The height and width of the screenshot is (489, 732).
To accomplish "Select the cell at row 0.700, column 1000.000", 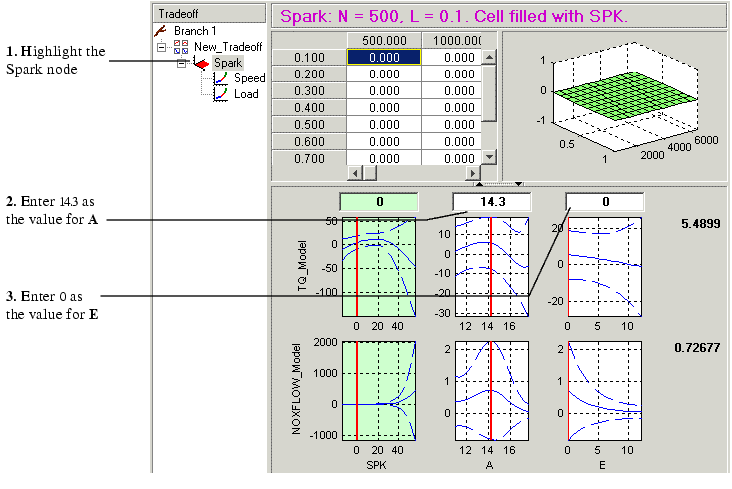I will 452,158.
